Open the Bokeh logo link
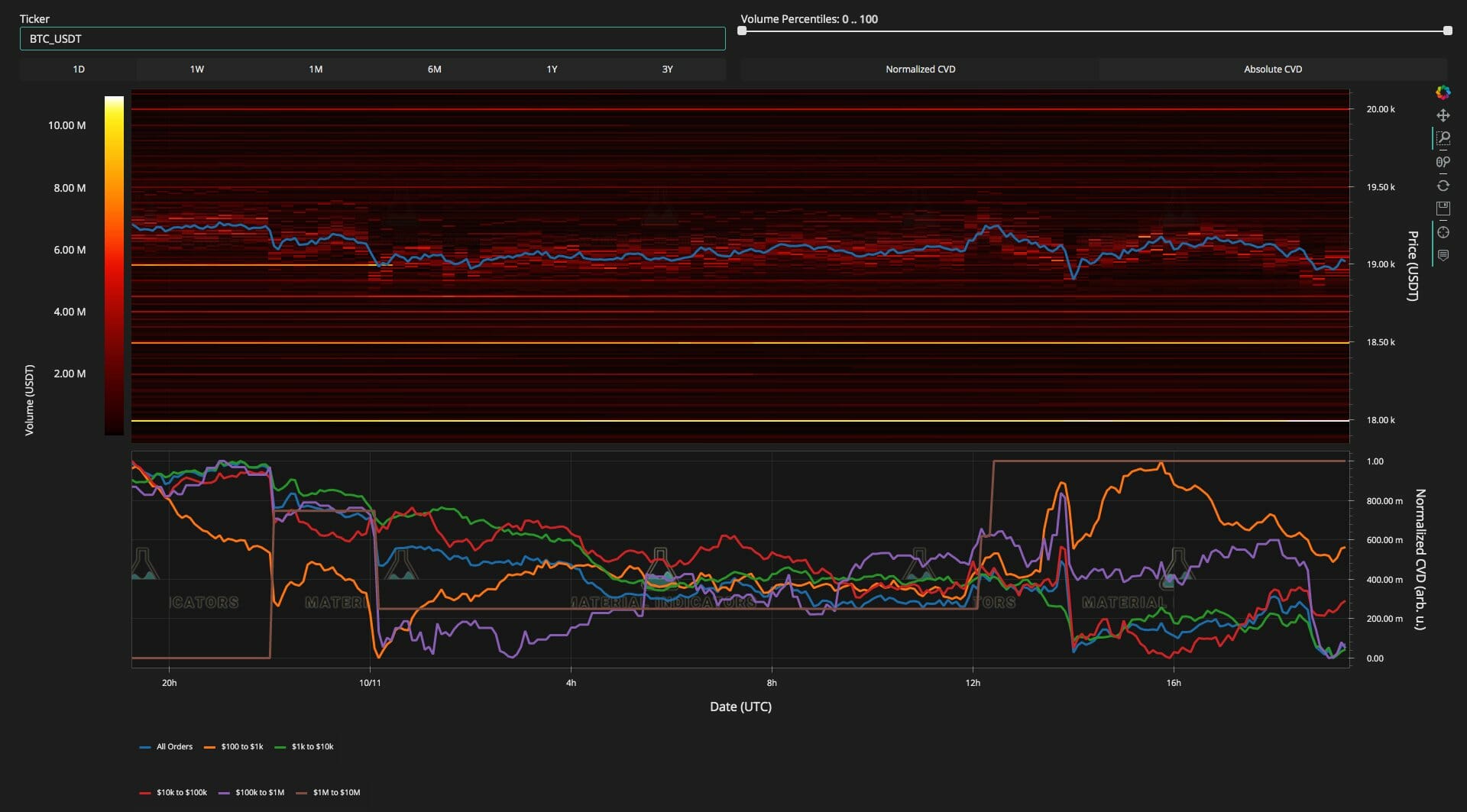The height and width of the screenshot is (812, 1467). (x=1443, y=92)
